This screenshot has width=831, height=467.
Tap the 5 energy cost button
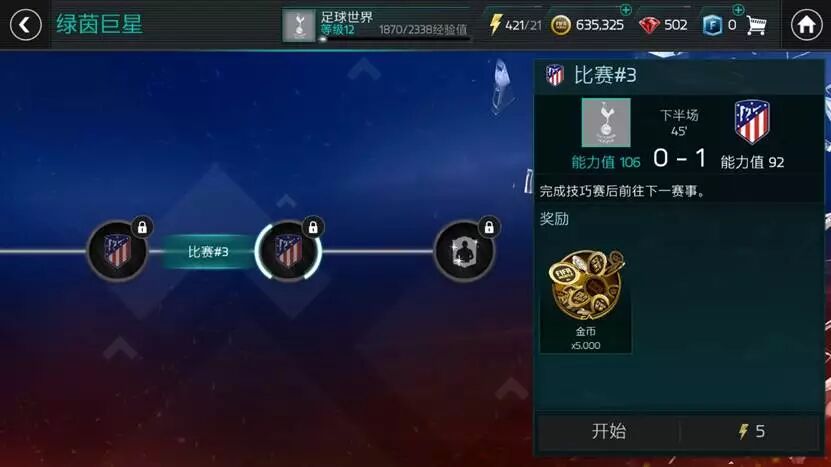[x=750, y=431]
